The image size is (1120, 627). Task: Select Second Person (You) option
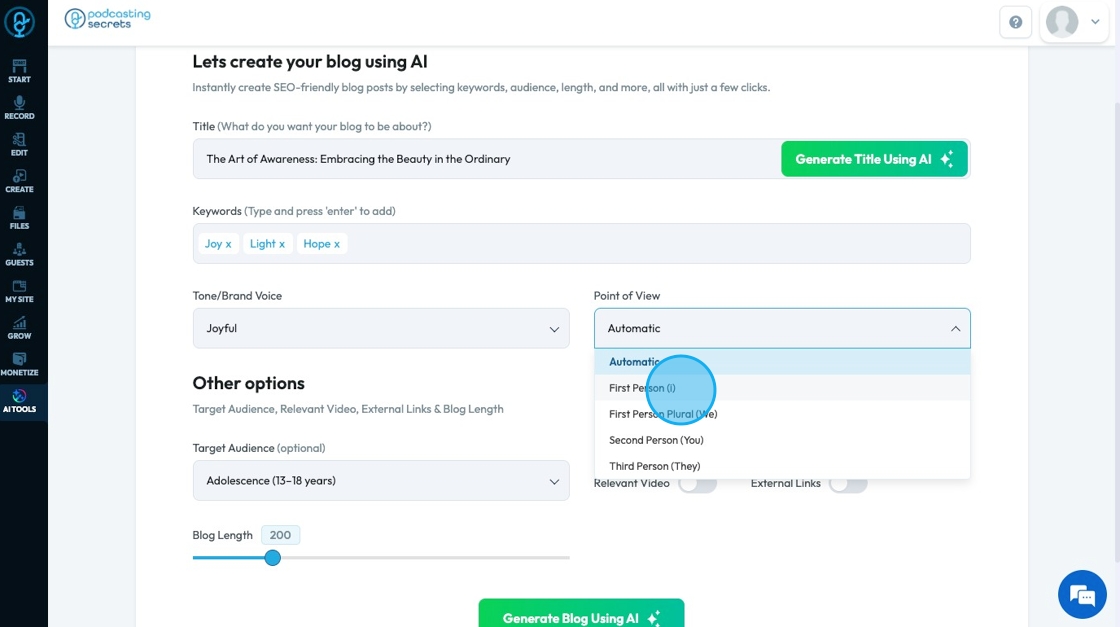[x=656, y=440]
